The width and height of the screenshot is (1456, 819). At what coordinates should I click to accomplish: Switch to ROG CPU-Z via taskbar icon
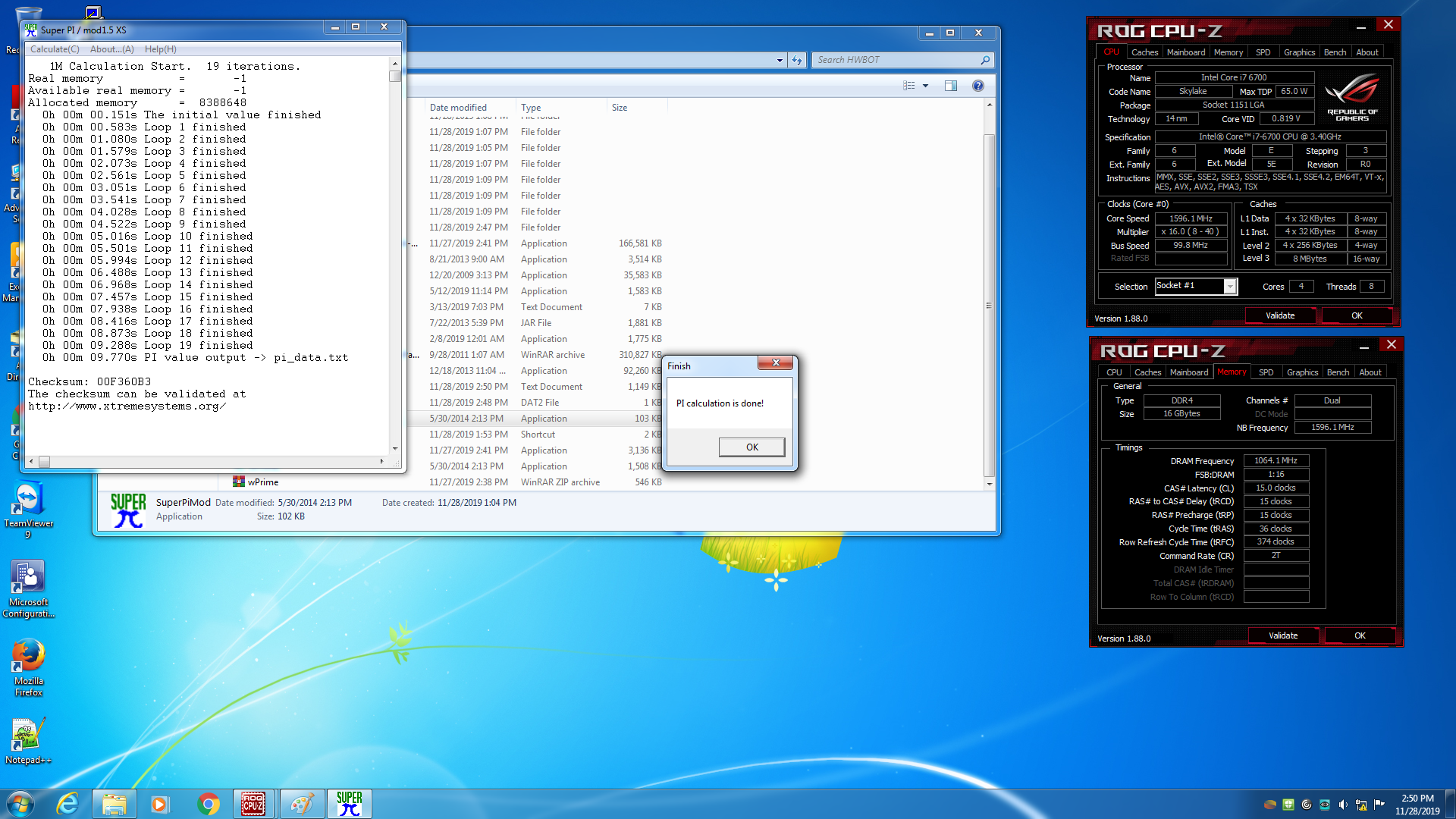254,804
